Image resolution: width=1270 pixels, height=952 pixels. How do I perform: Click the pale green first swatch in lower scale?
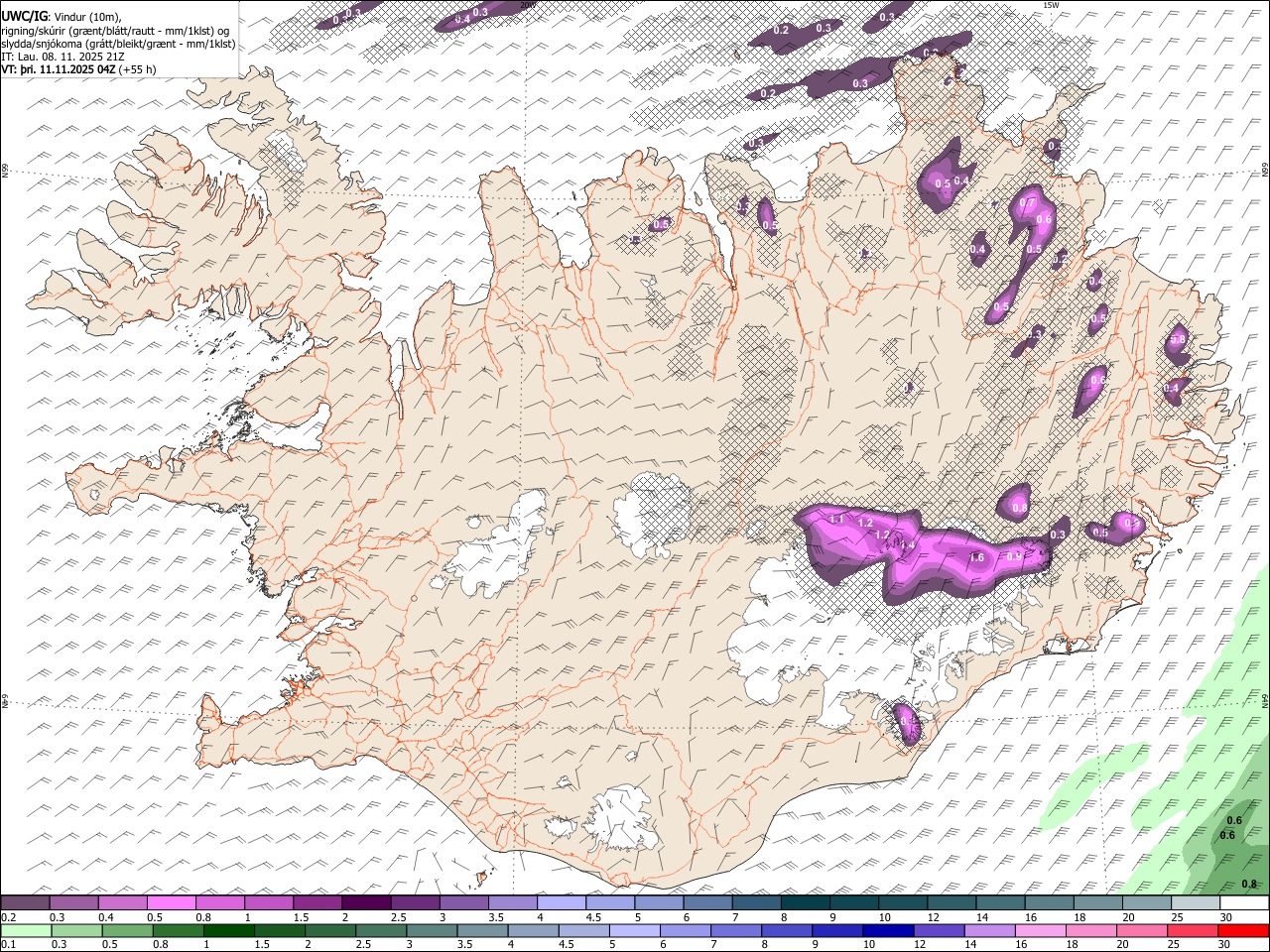pos(26,931)
